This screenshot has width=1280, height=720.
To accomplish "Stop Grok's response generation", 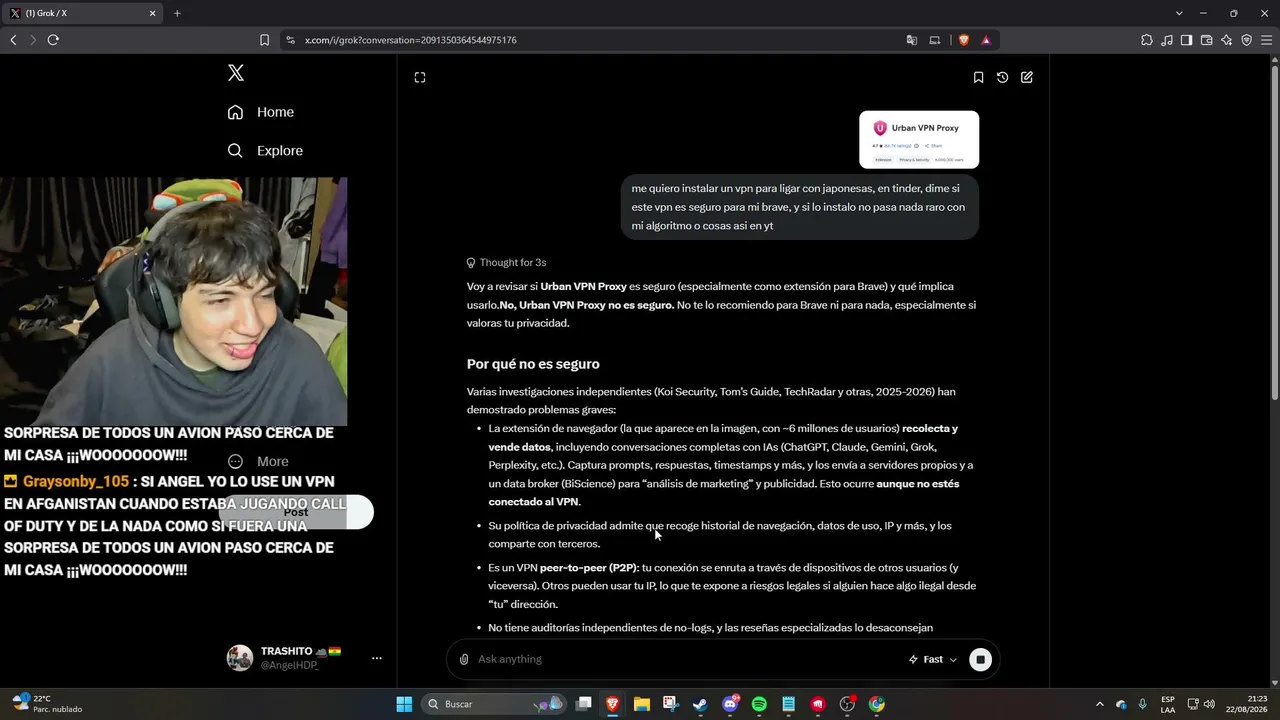I will point(981,659).
